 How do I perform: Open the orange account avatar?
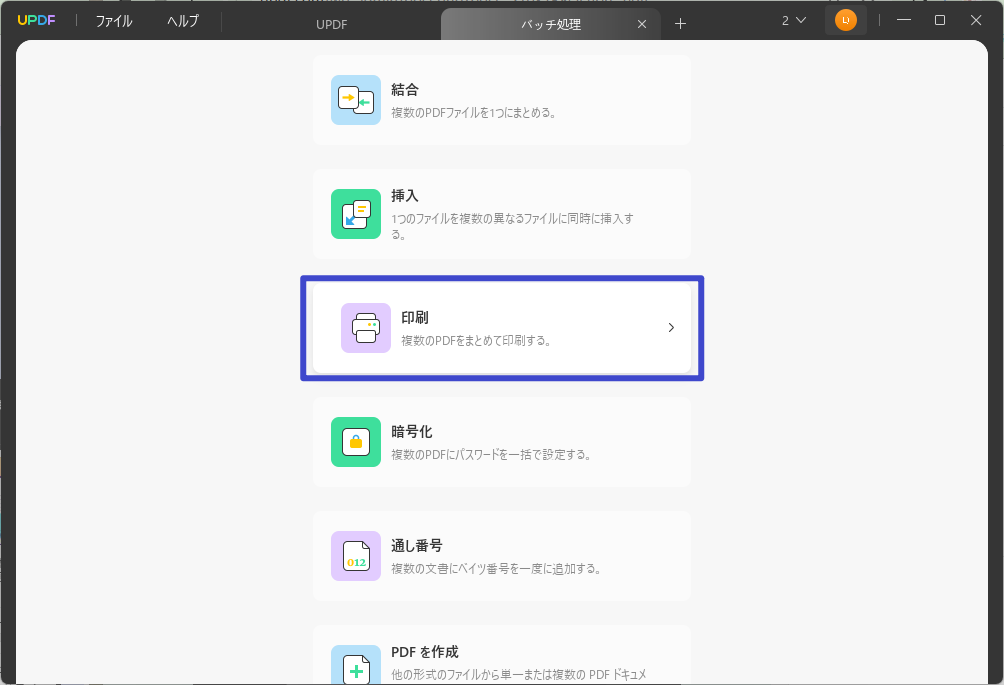coord(846,19)
